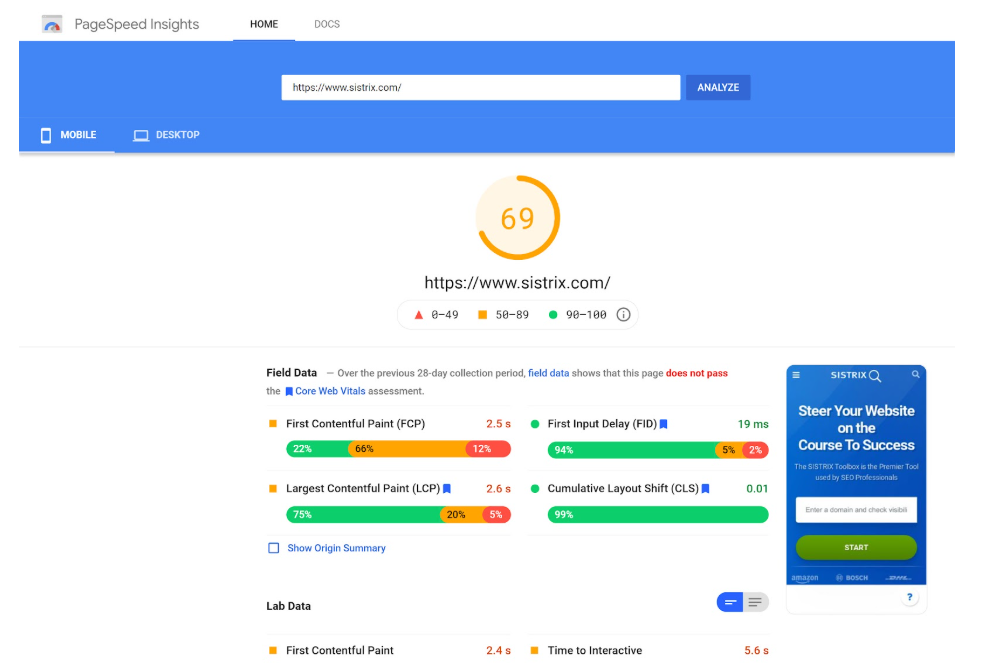This screenshot has width=987, height=665.
Task: Click the info icon beside score legend
Action: (623, 314)
